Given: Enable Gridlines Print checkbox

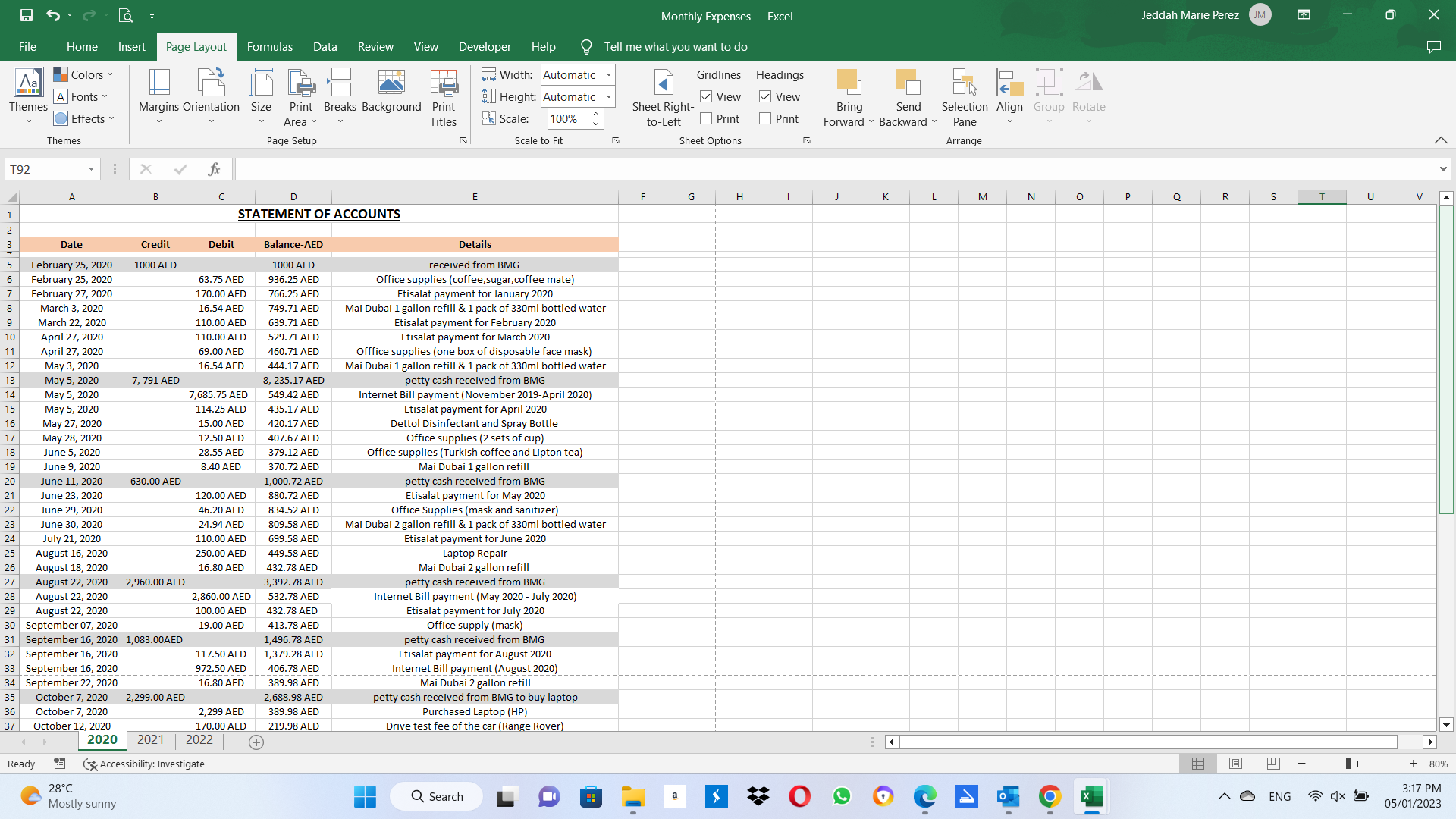Looking at the screenshot, I should (x=706, y=119).
